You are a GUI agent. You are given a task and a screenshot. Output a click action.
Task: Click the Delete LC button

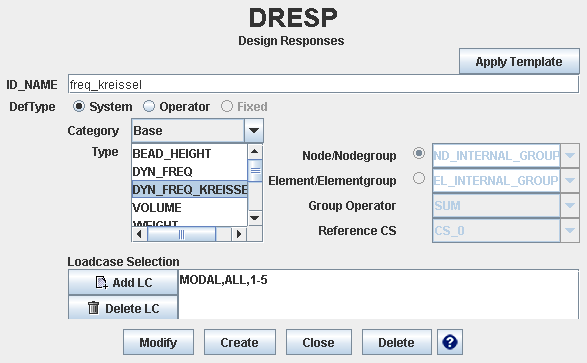tap(123, 308)
